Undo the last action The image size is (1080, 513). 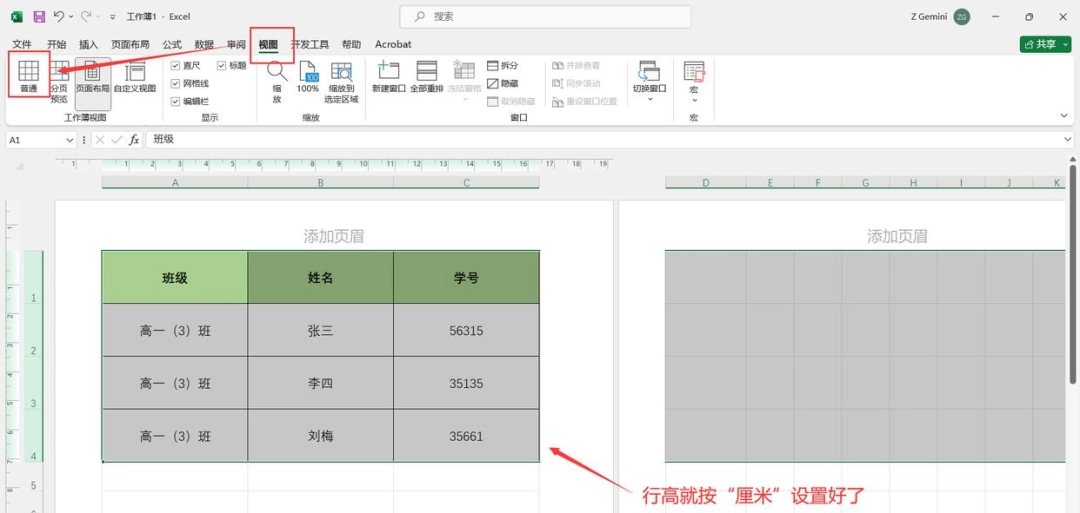click(59, 16)
